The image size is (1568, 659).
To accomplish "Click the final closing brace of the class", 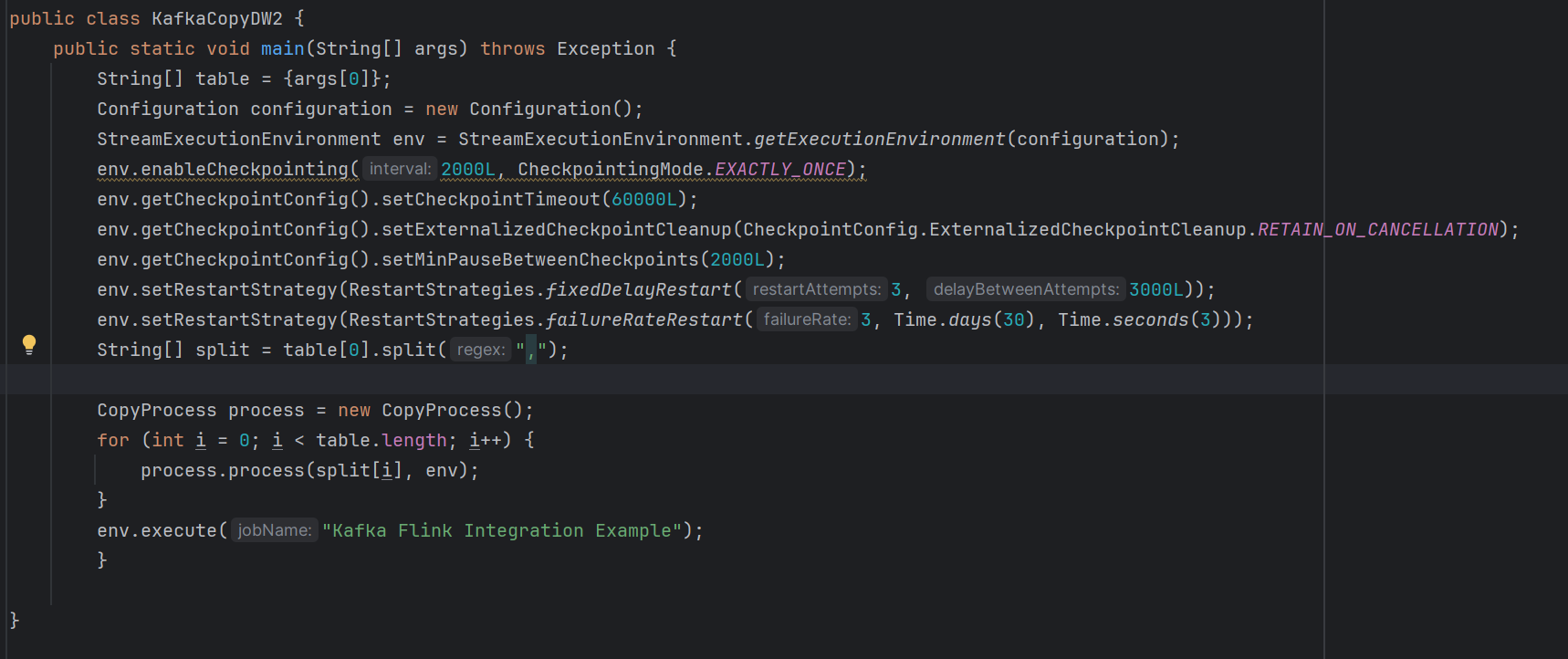I will 15,620.
